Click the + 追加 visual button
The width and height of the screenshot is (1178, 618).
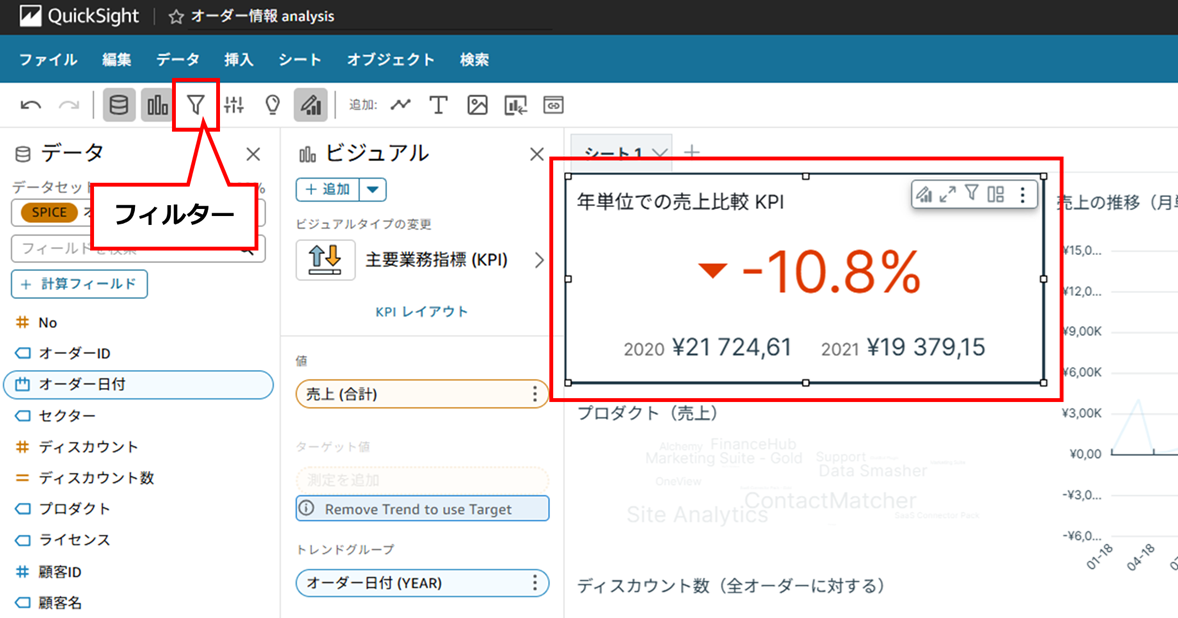coord(327,189)
